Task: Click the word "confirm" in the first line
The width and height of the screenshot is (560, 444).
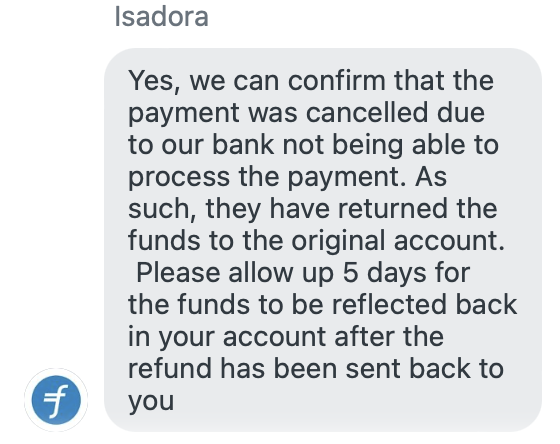Action: click(x=337, y=80)
